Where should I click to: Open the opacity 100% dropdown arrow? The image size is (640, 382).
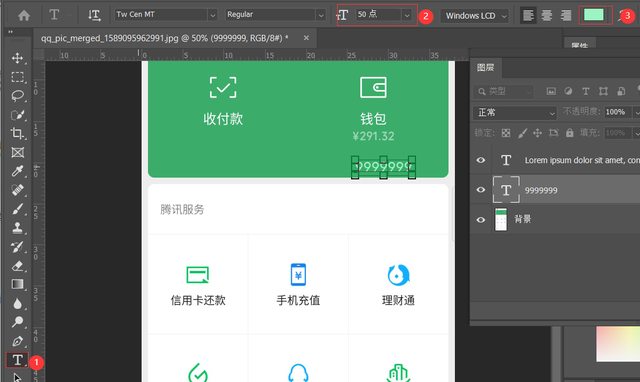[x=636, y=112]
